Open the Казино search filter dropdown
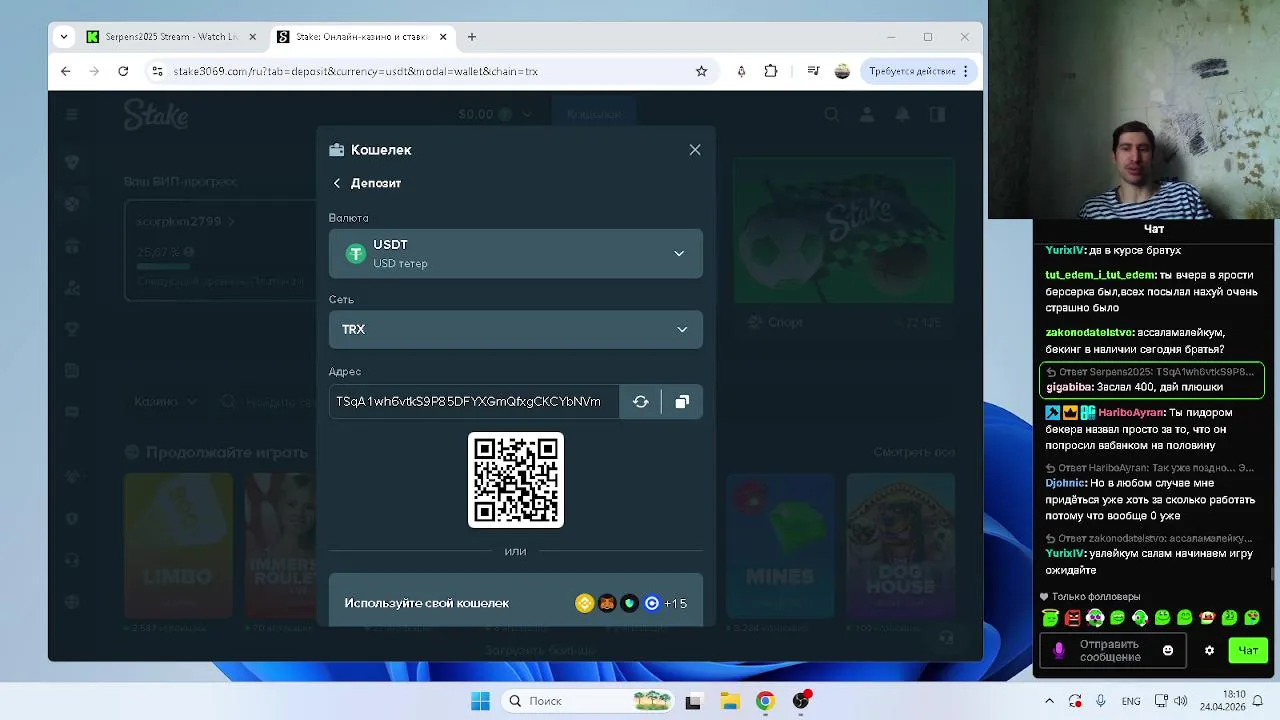Image resolution: width=1280 pixels, height=720 pixels. pyautogui.click(x=166, y=401)
